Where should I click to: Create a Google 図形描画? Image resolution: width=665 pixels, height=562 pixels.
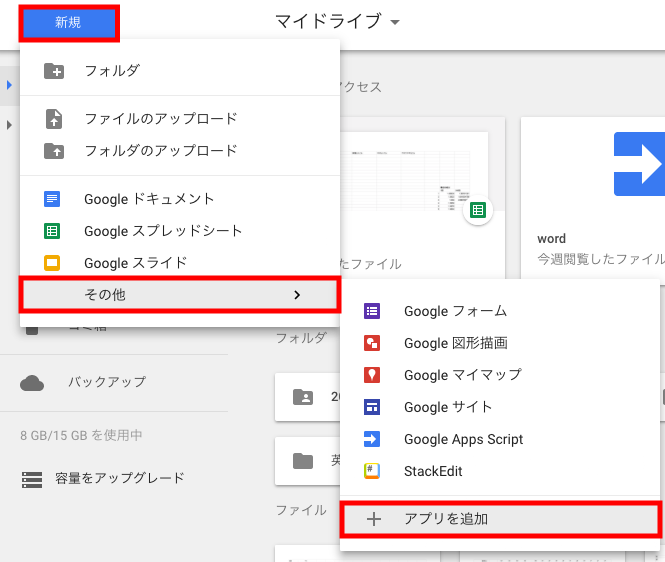point(500,343)
